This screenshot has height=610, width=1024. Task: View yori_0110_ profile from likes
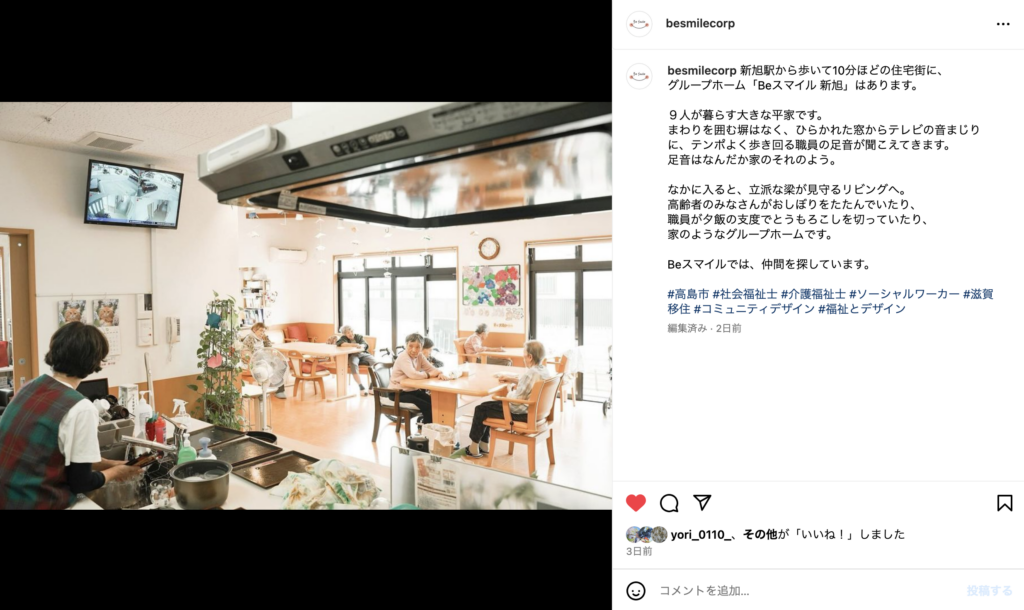point(699,534)
